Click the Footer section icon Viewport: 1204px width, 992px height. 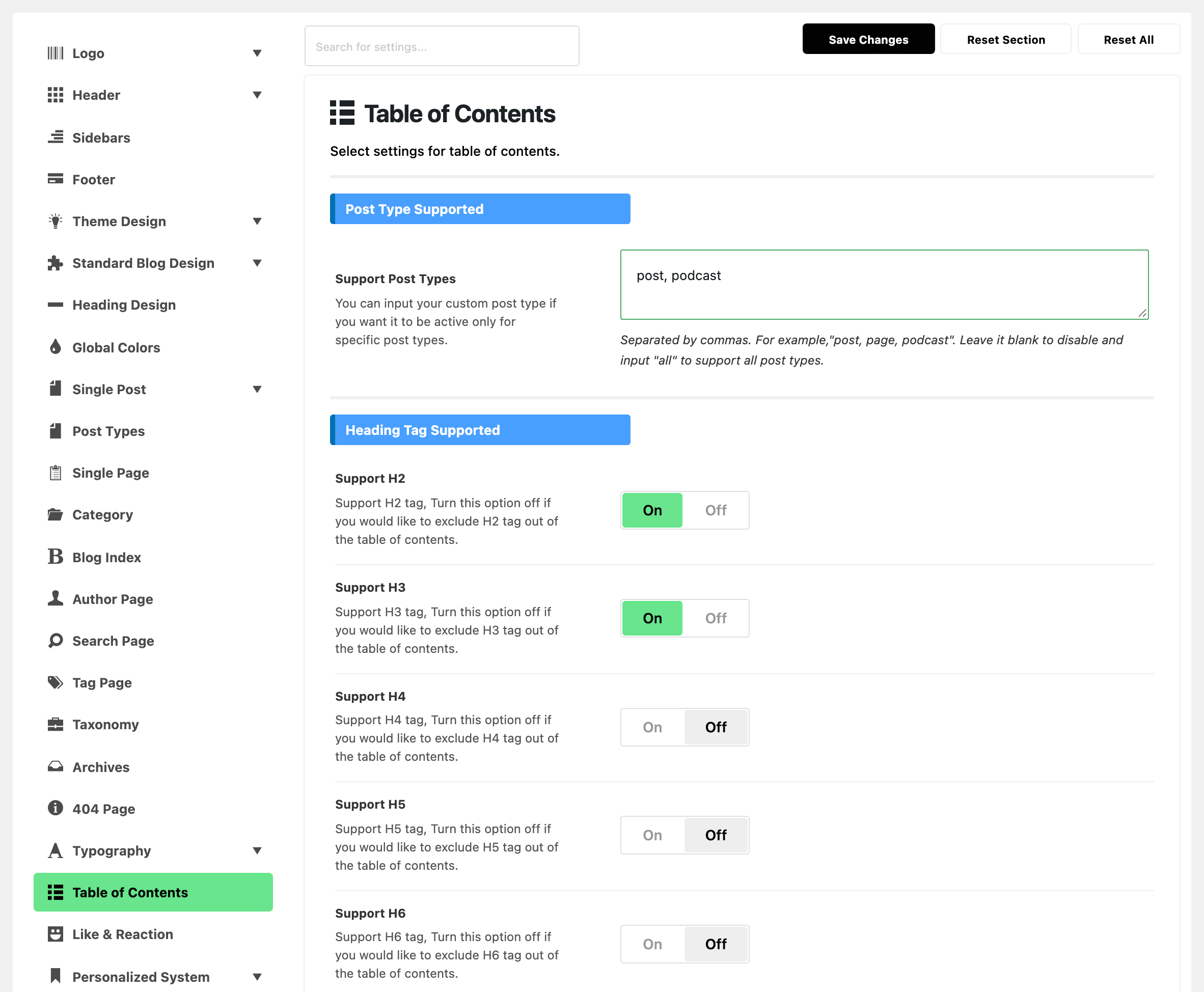point(56,179)
